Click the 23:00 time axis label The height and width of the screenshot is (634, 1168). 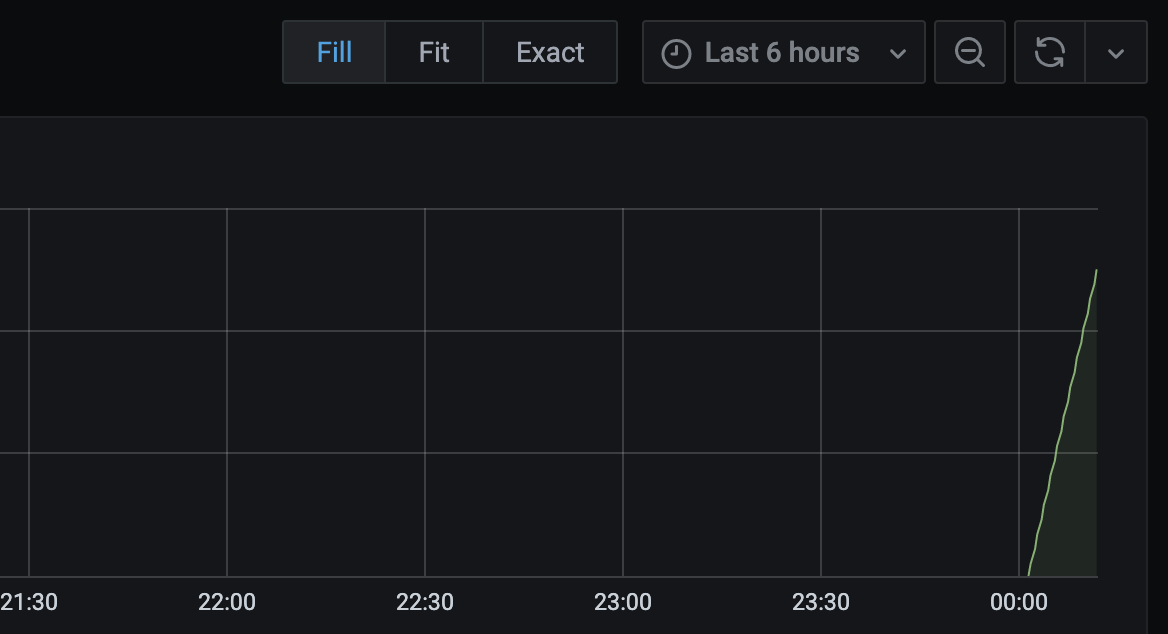tap(623, 602)
